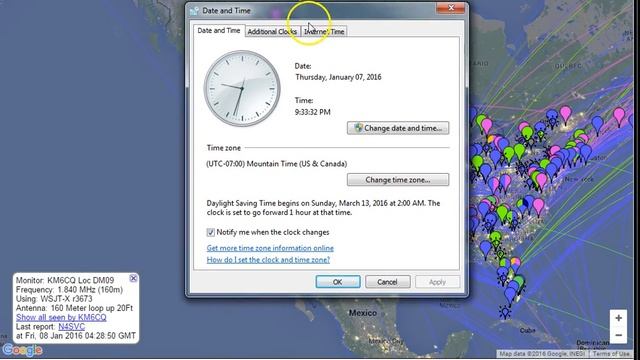Close the Date and Time window
The width and height of the screenshot is (640, 360).
[451, 8]
